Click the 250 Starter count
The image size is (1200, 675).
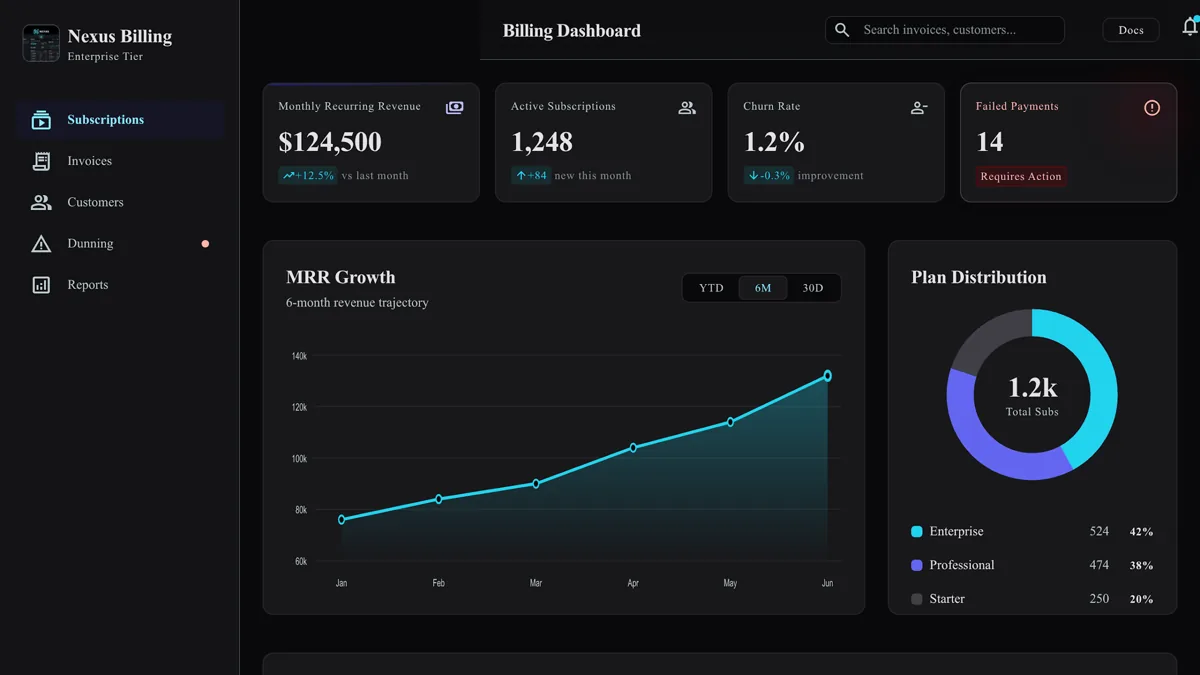pyautogui.click(x=1099, y=599)
